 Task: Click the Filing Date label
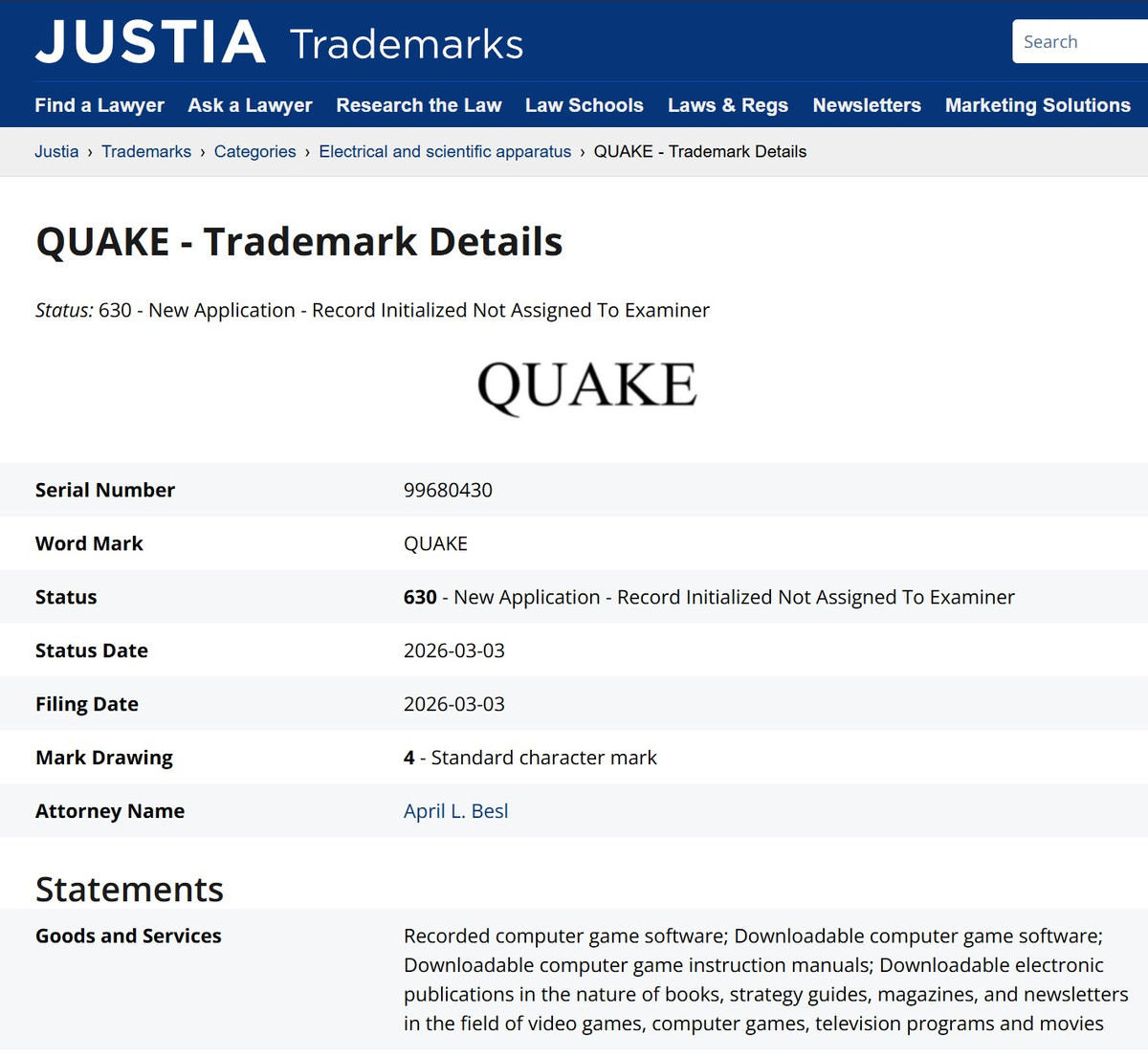87,704
